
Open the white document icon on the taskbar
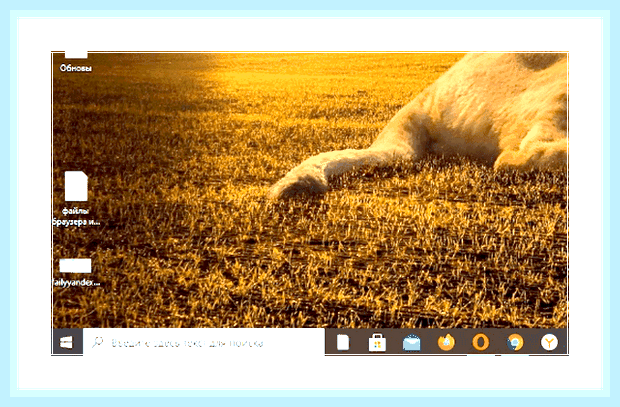click(x=343, y=343)
